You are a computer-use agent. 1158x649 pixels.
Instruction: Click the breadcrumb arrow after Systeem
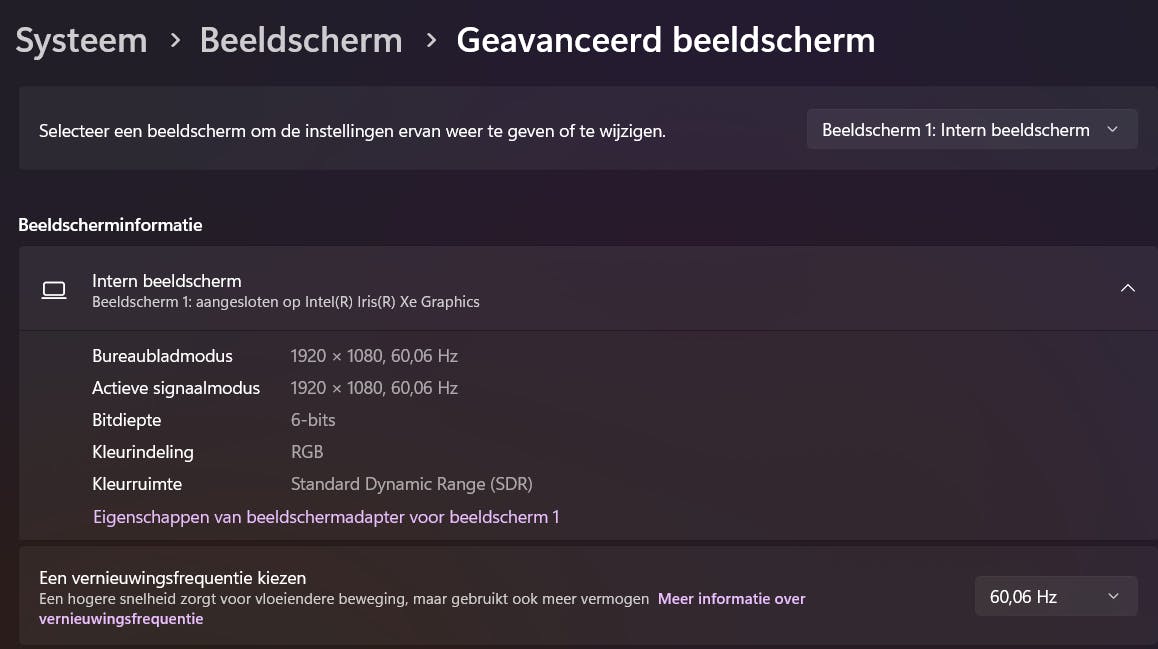[175, 41]
